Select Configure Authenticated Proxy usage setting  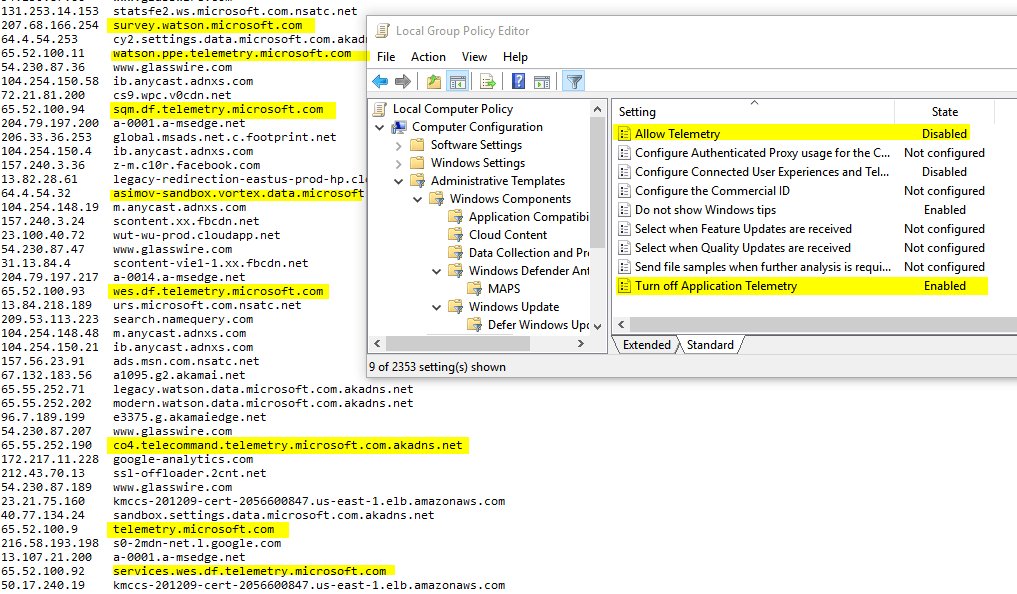762,153
